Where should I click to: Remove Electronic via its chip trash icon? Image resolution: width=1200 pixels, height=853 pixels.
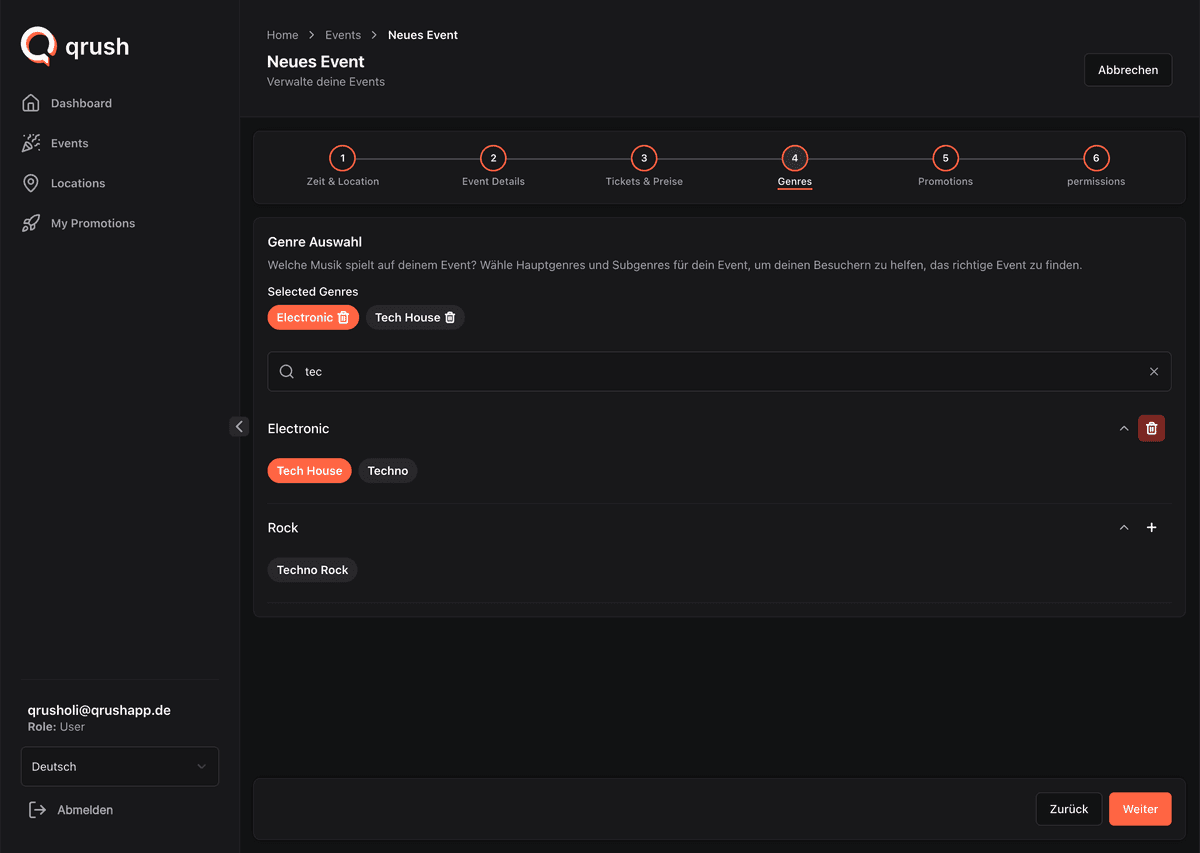point(343,317)
